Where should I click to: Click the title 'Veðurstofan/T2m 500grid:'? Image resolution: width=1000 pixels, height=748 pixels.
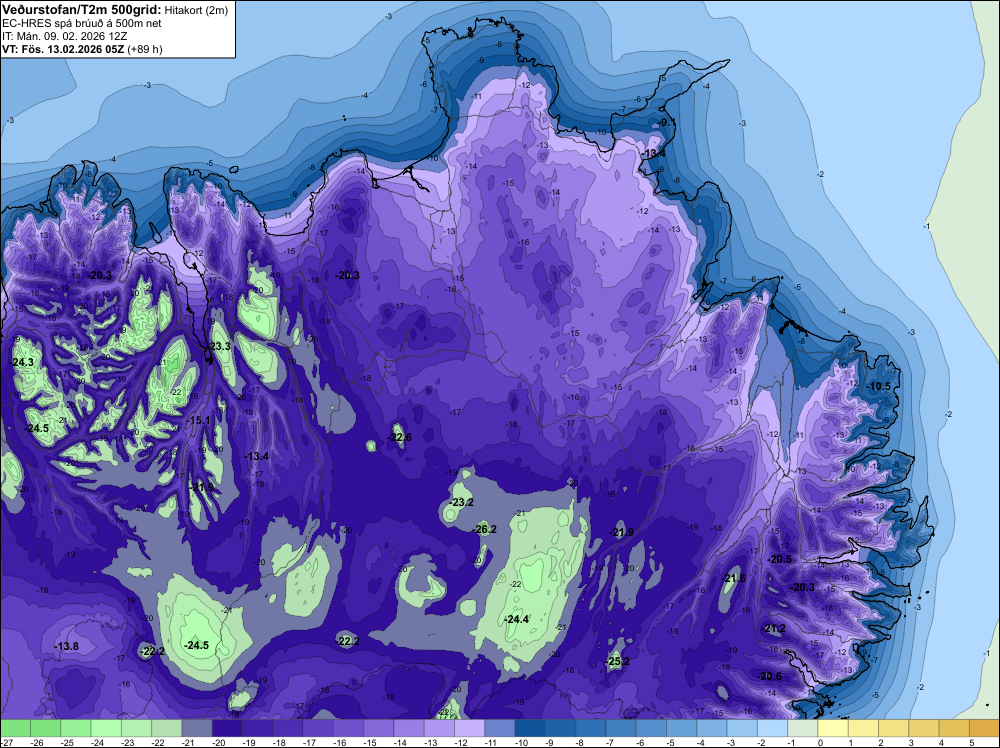tap(81, 9)
